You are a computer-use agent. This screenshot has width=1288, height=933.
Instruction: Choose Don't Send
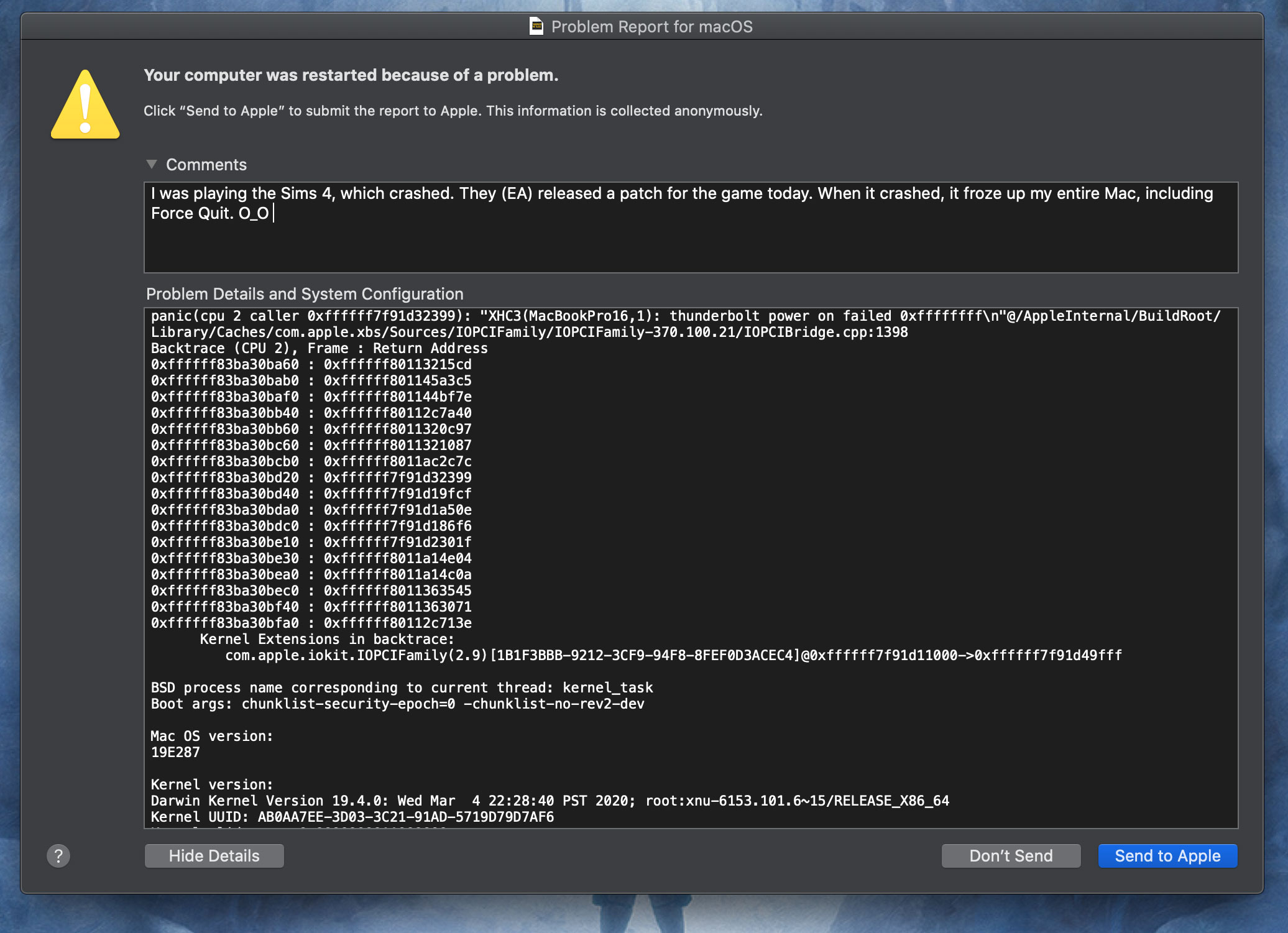1011,856
